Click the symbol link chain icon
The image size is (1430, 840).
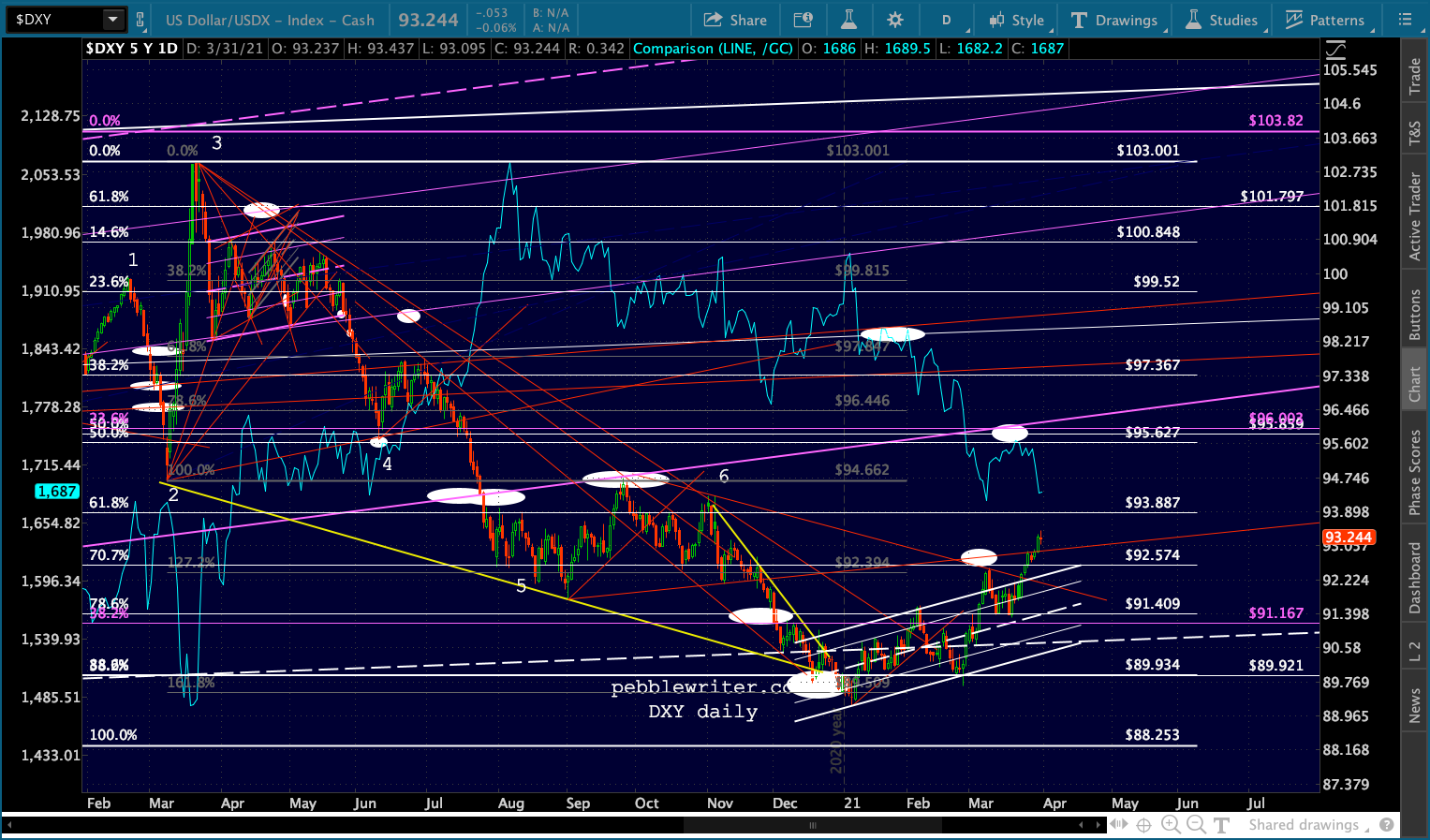[x=140, y=20]
